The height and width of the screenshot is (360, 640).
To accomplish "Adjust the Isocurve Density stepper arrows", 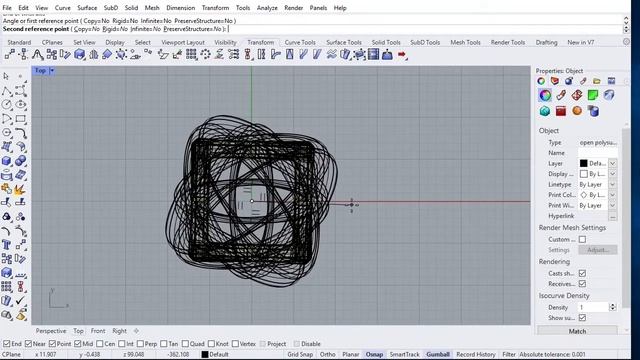I will tap(612, 307).
